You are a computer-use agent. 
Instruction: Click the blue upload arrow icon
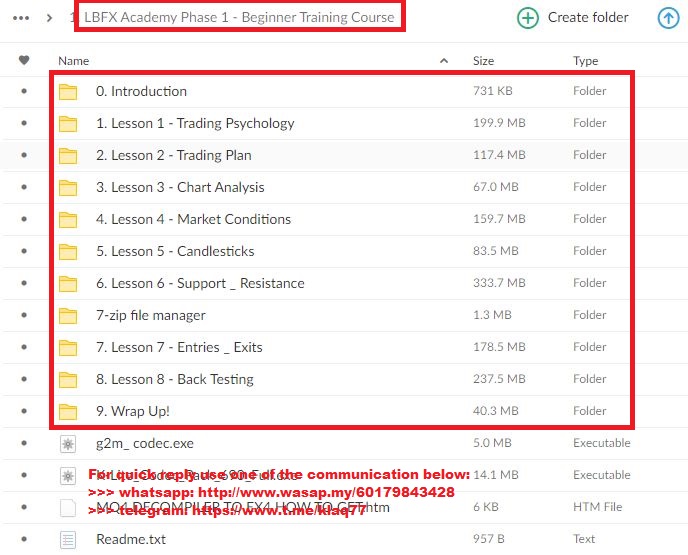[668, 18]
